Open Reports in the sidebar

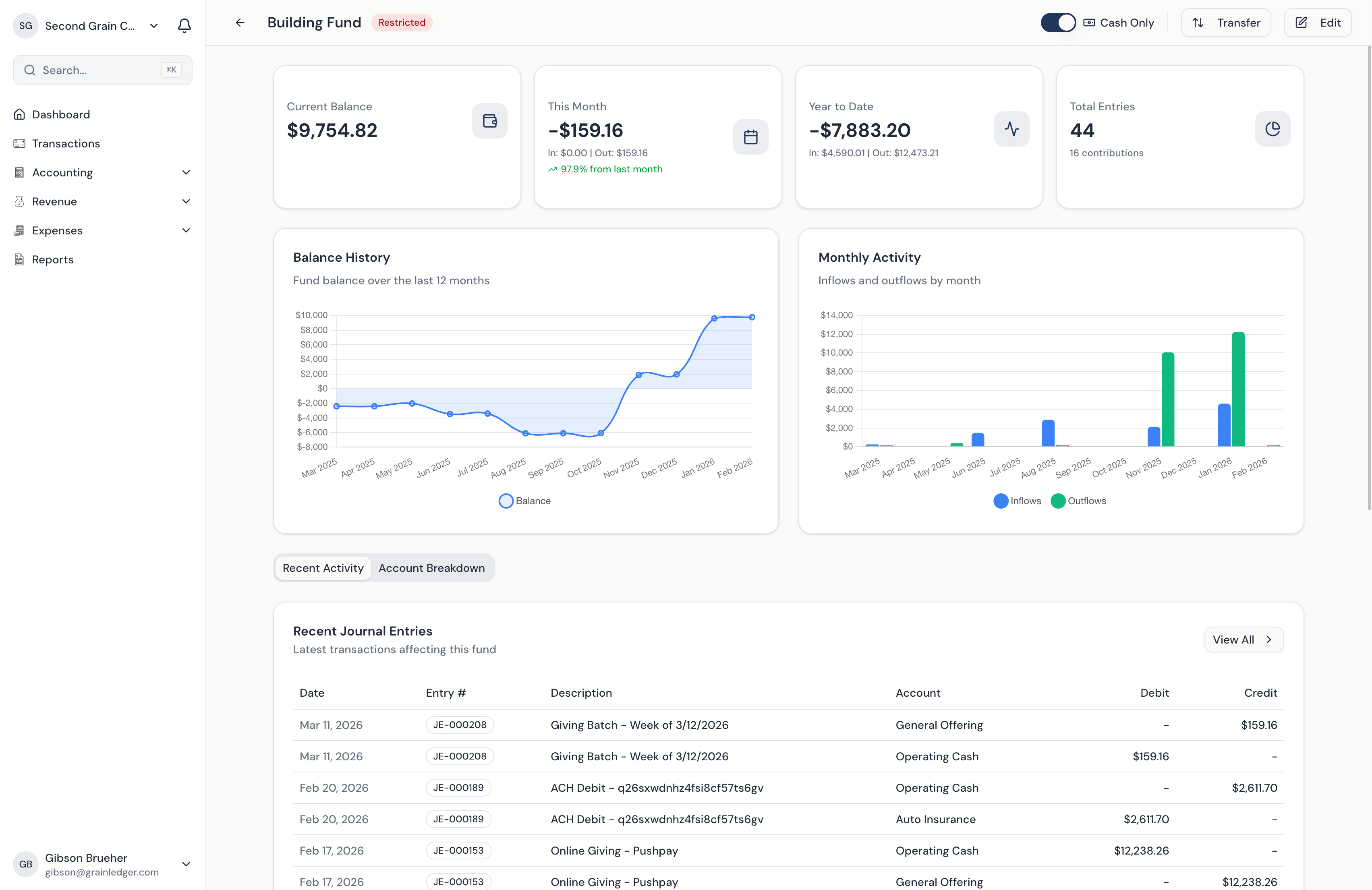52,259
